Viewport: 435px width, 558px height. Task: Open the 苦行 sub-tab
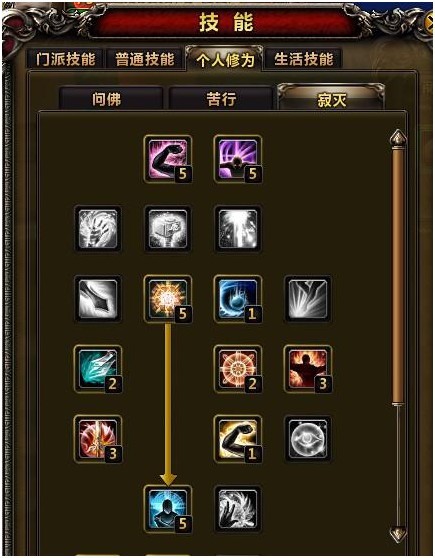tap(221, 99)
